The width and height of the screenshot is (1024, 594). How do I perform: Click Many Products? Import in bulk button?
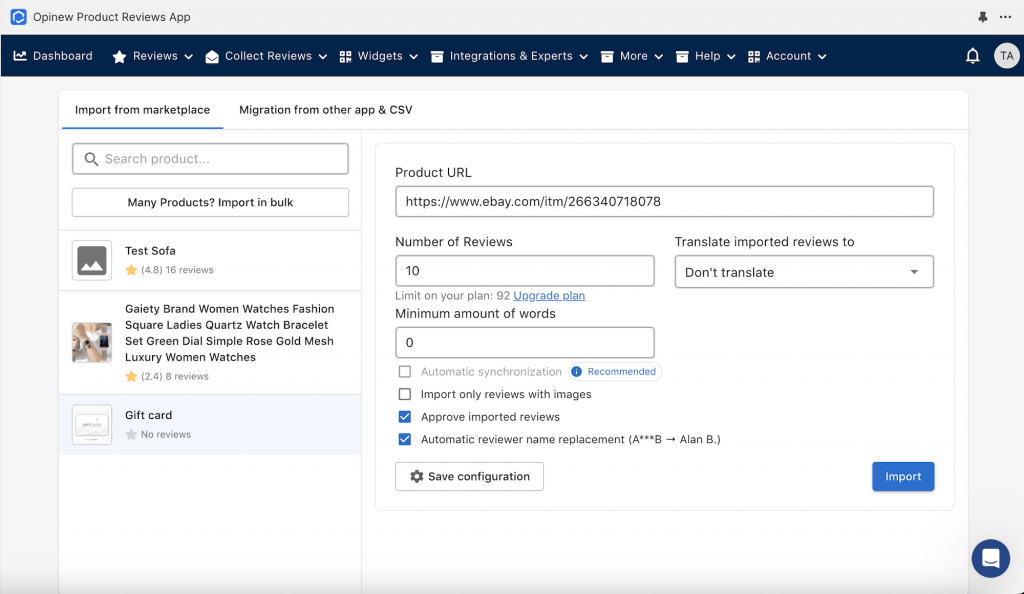(x=210, y=202)
